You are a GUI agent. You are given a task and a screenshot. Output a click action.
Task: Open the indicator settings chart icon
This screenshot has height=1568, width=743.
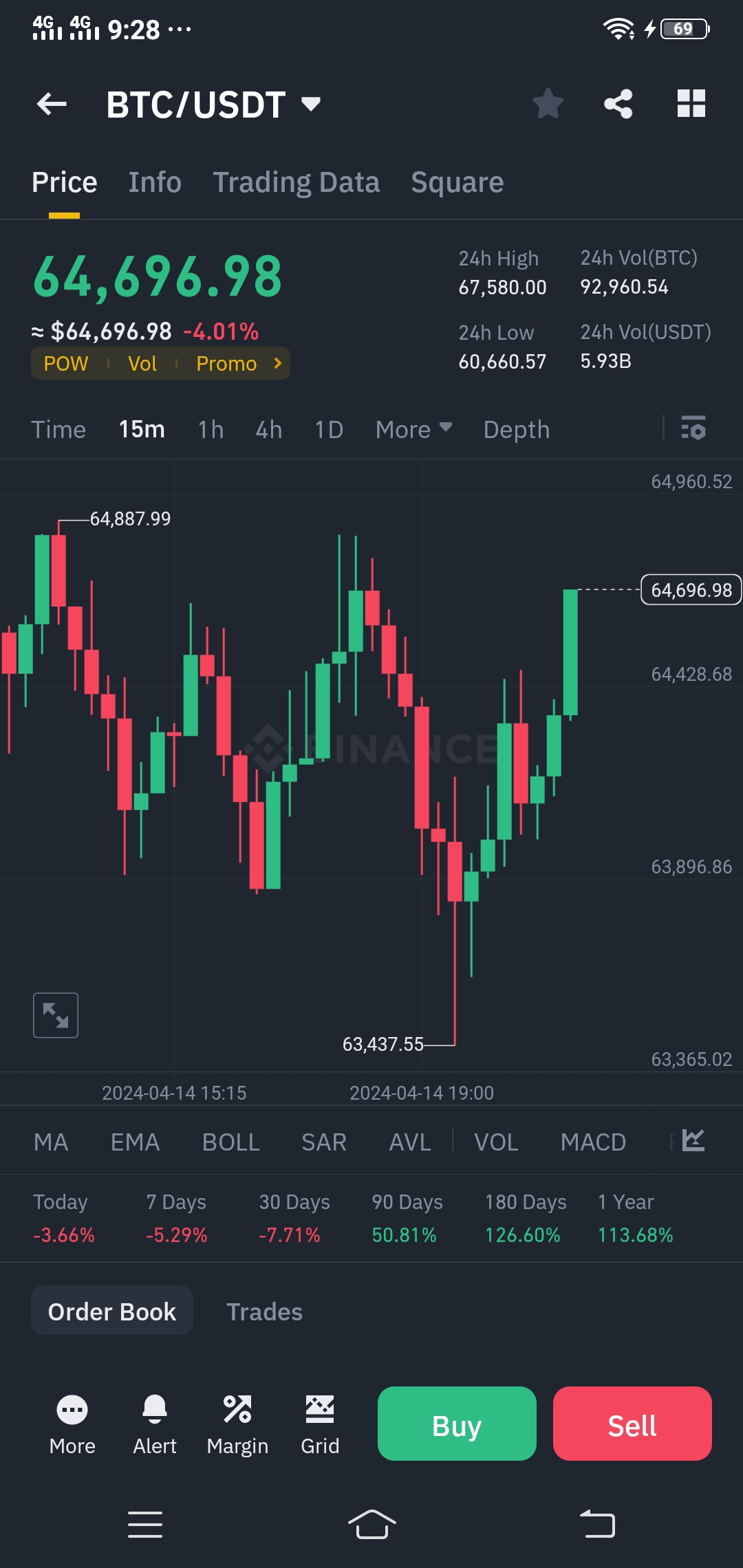point(693,1140)
